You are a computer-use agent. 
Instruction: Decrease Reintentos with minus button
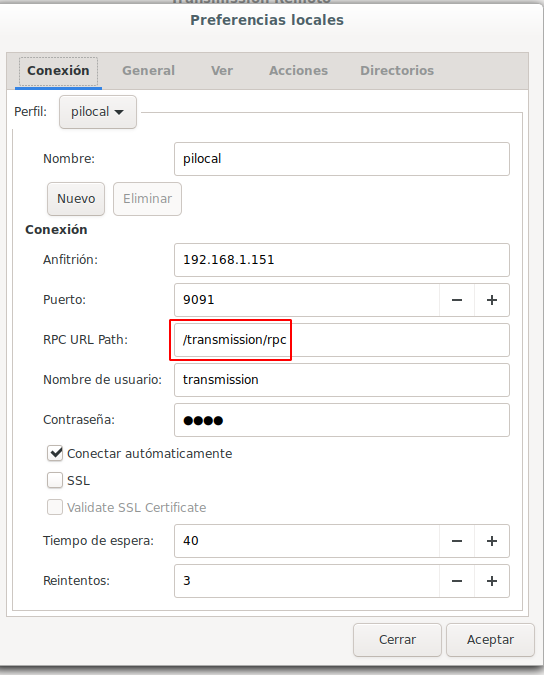tap(457, 581)
